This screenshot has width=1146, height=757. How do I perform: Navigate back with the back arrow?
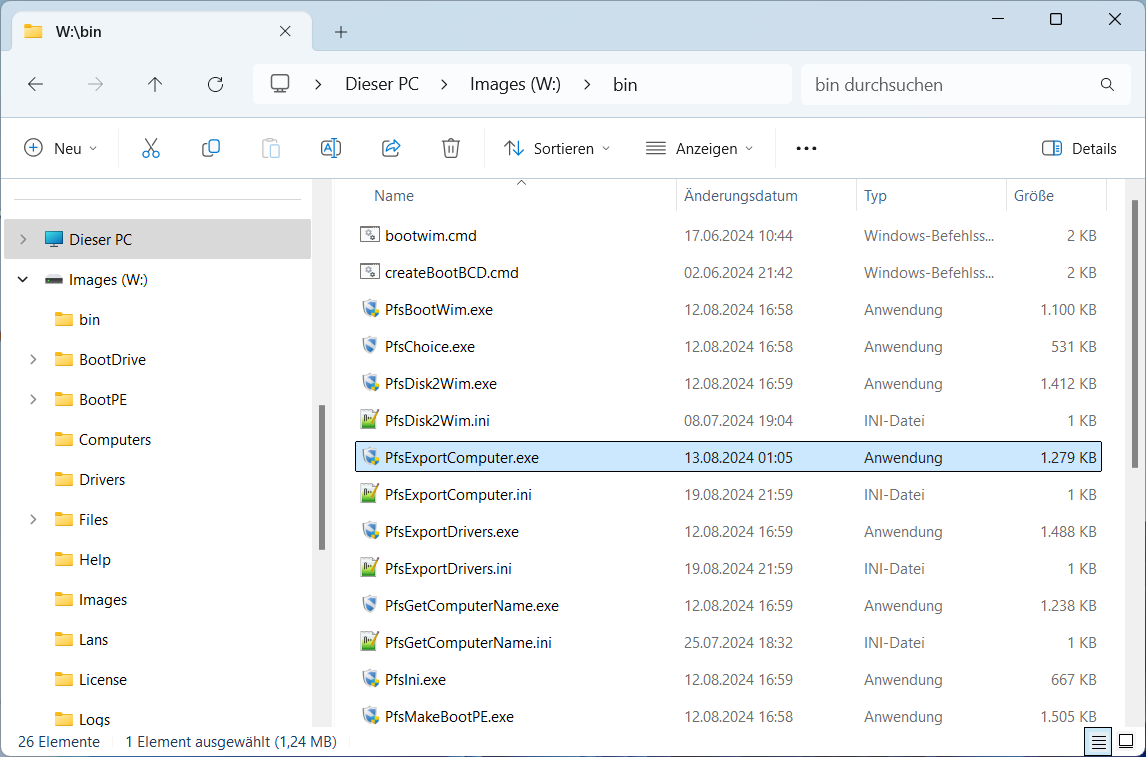pos(35,85)
